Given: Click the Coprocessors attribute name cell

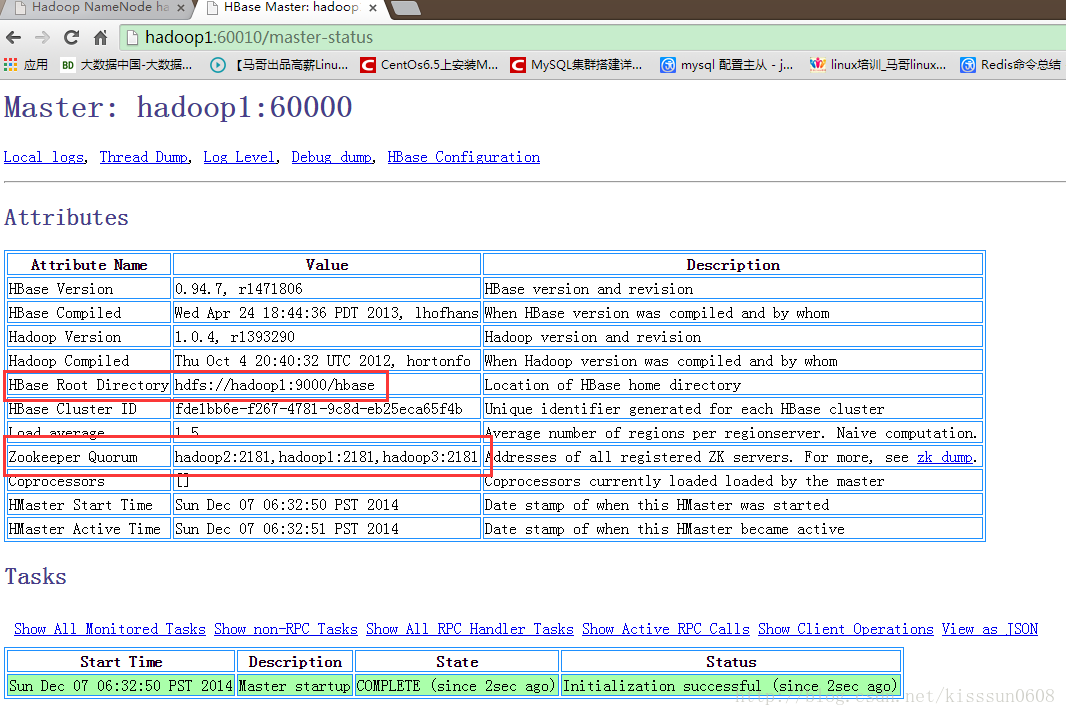Looking at the screenshot, I should click(x=89, y=481).
